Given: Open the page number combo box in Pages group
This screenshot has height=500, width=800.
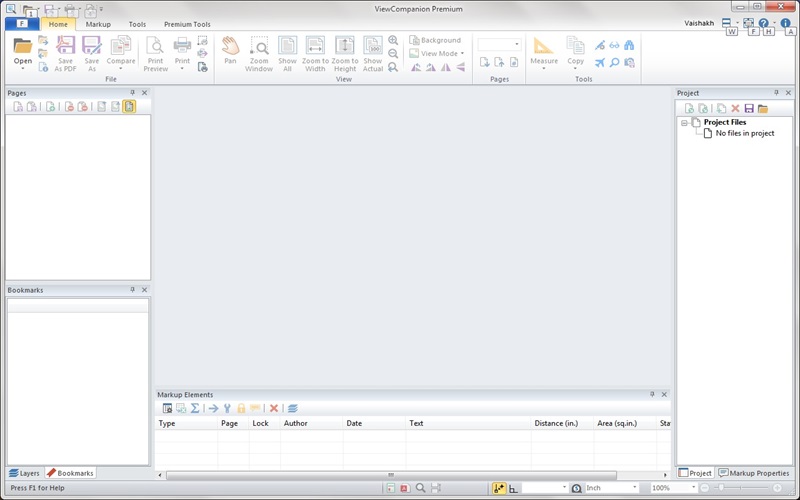Looking at the screenshot, I should coord(499,44).
